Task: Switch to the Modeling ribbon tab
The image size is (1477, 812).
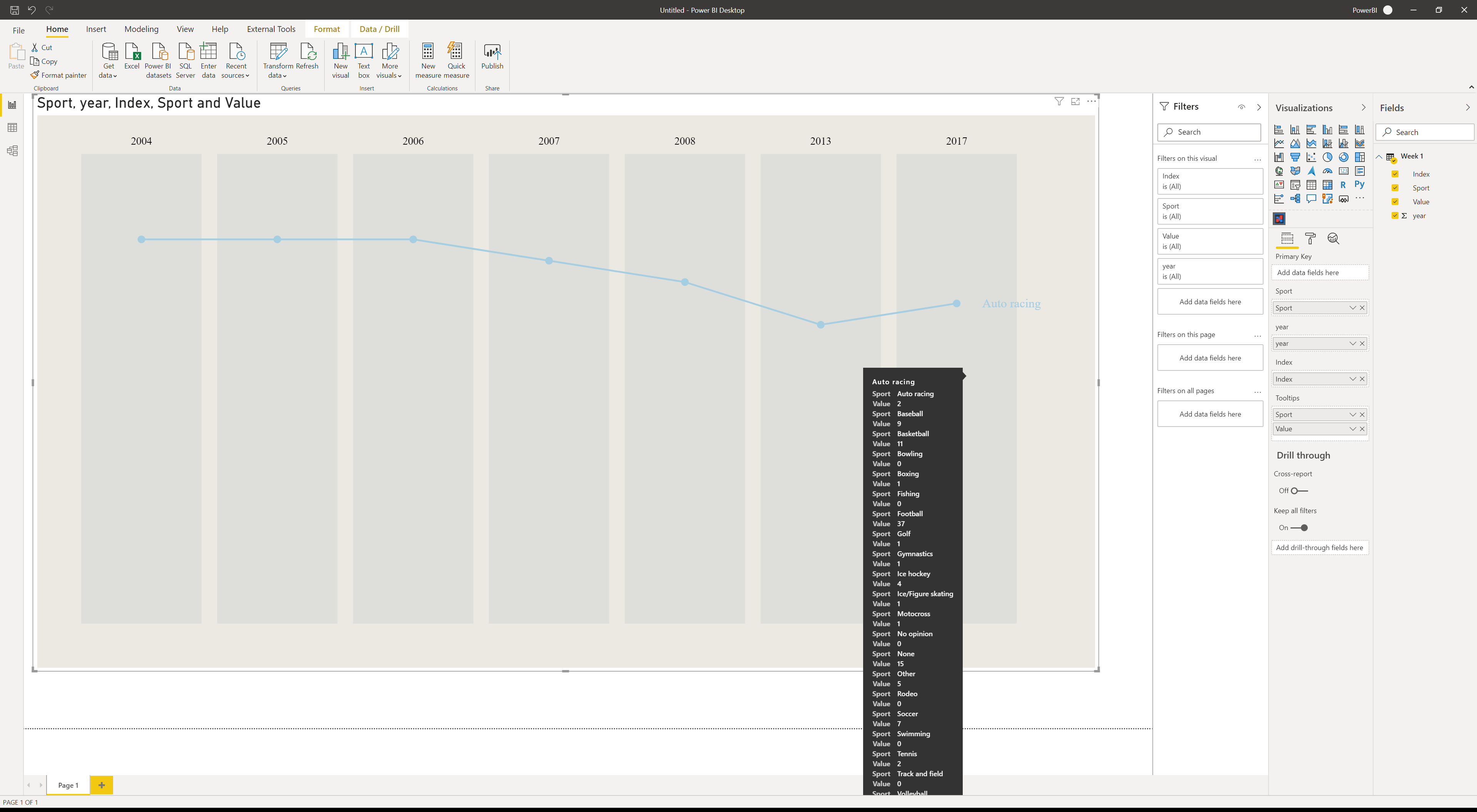Action: pyautogui.click(x=141, y=29)
